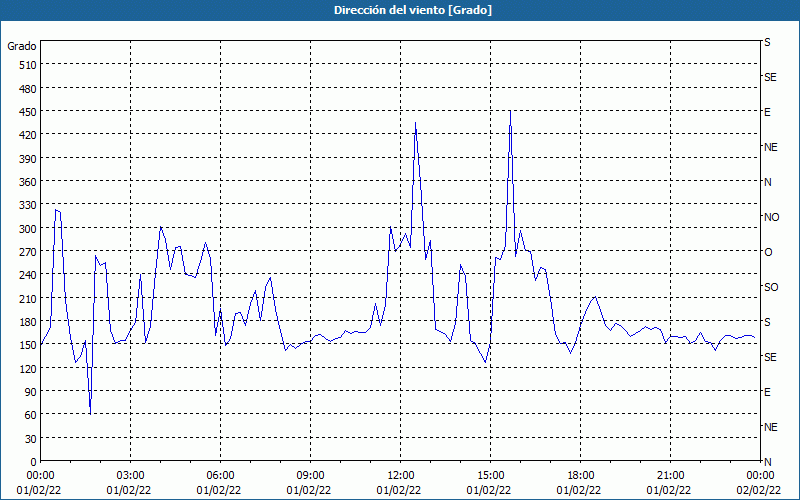800x500 pixels.
Task: Click the "210" degree axis label
Action: 29,298
